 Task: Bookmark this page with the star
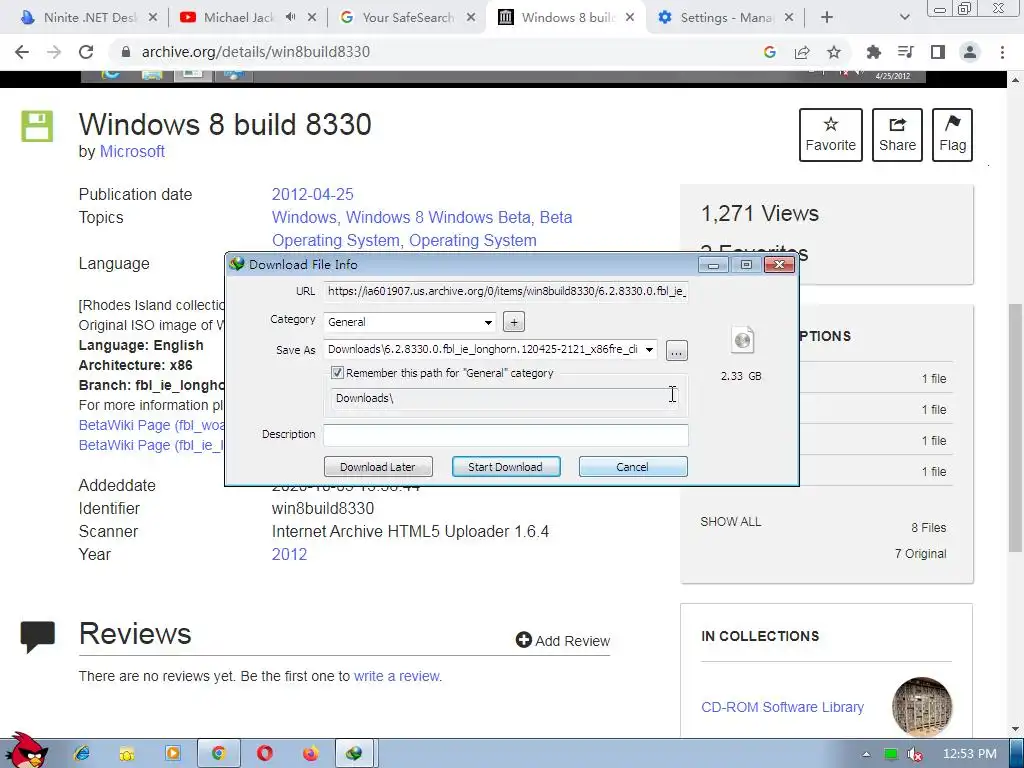coord(834,52)
